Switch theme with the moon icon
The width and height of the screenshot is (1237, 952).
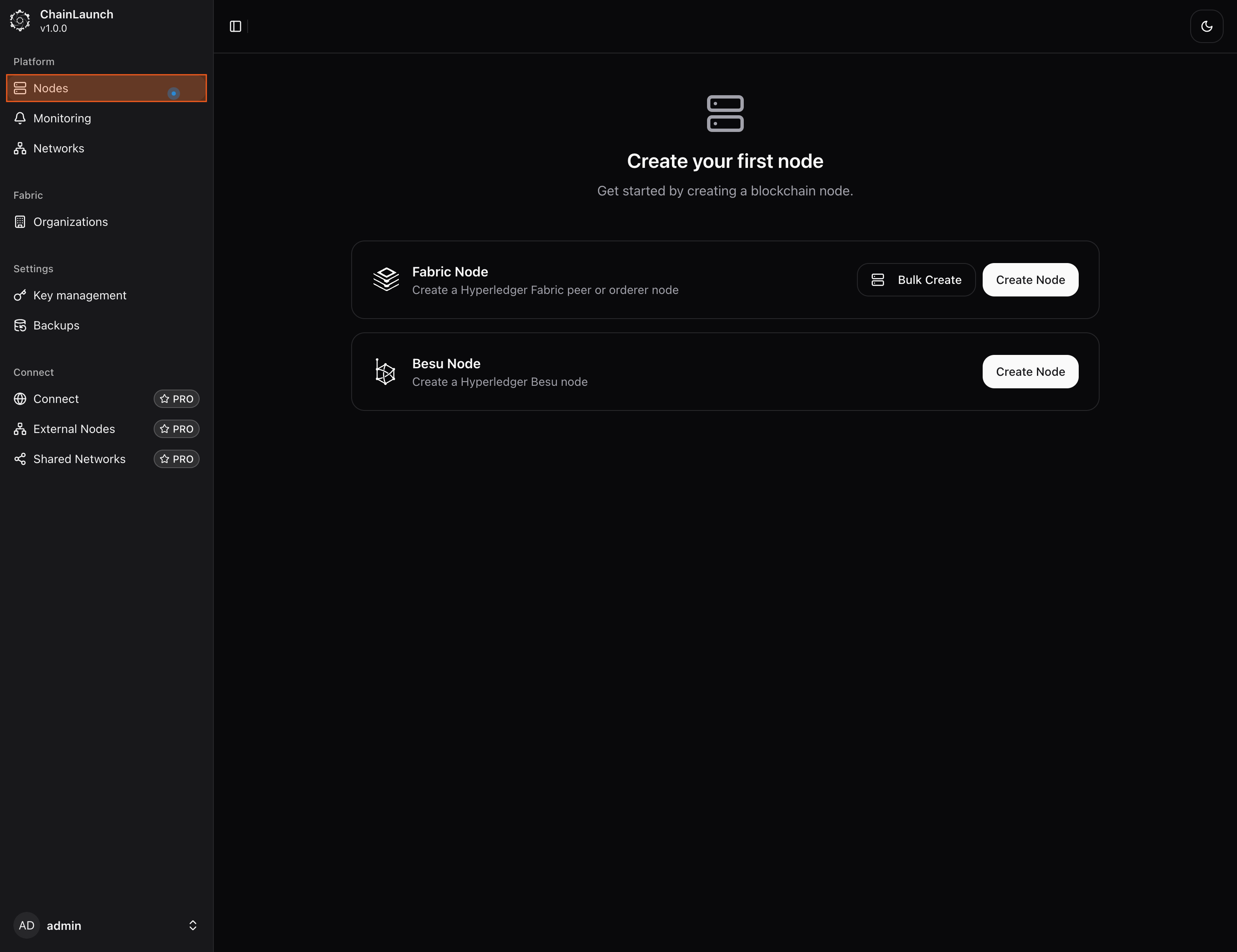pyautogui.click(x=1207, y=27)
